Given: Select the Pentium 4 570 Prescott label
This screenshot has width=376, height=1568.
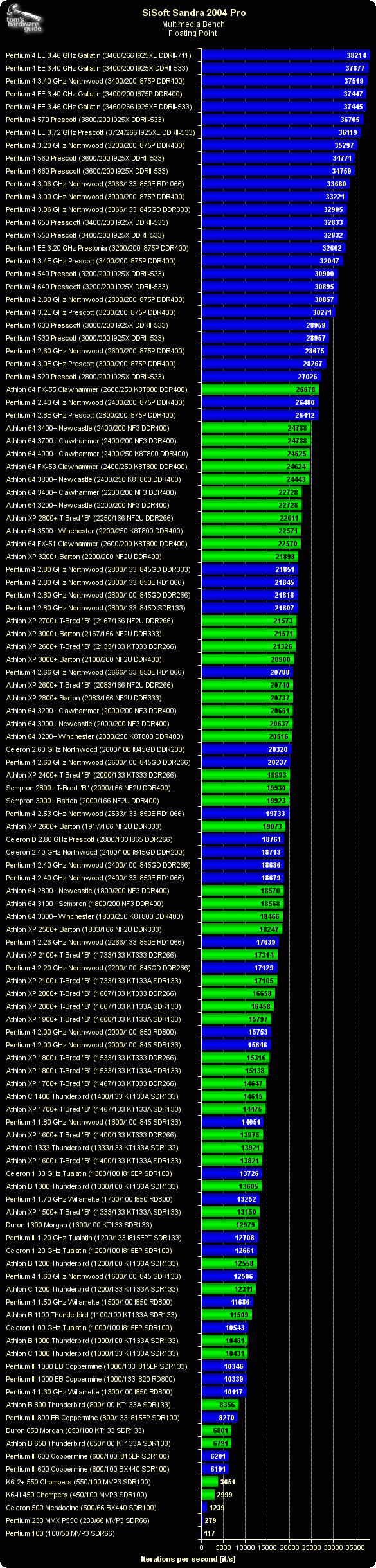Looking at the screenshot, I should tap(85, 120).
